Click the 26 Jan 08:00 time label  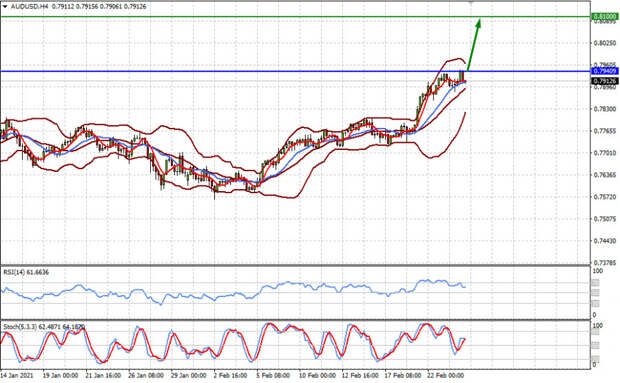point(146,375)
